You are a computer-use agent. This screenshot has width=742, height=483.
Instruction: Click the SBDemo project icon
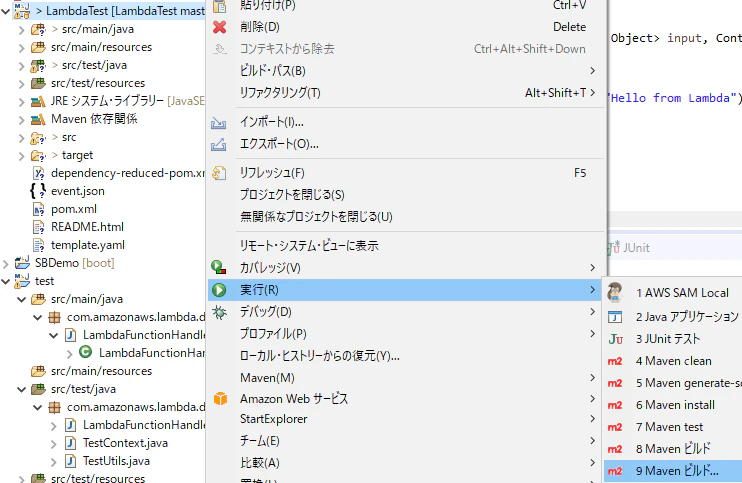click(x=22, y=263)
